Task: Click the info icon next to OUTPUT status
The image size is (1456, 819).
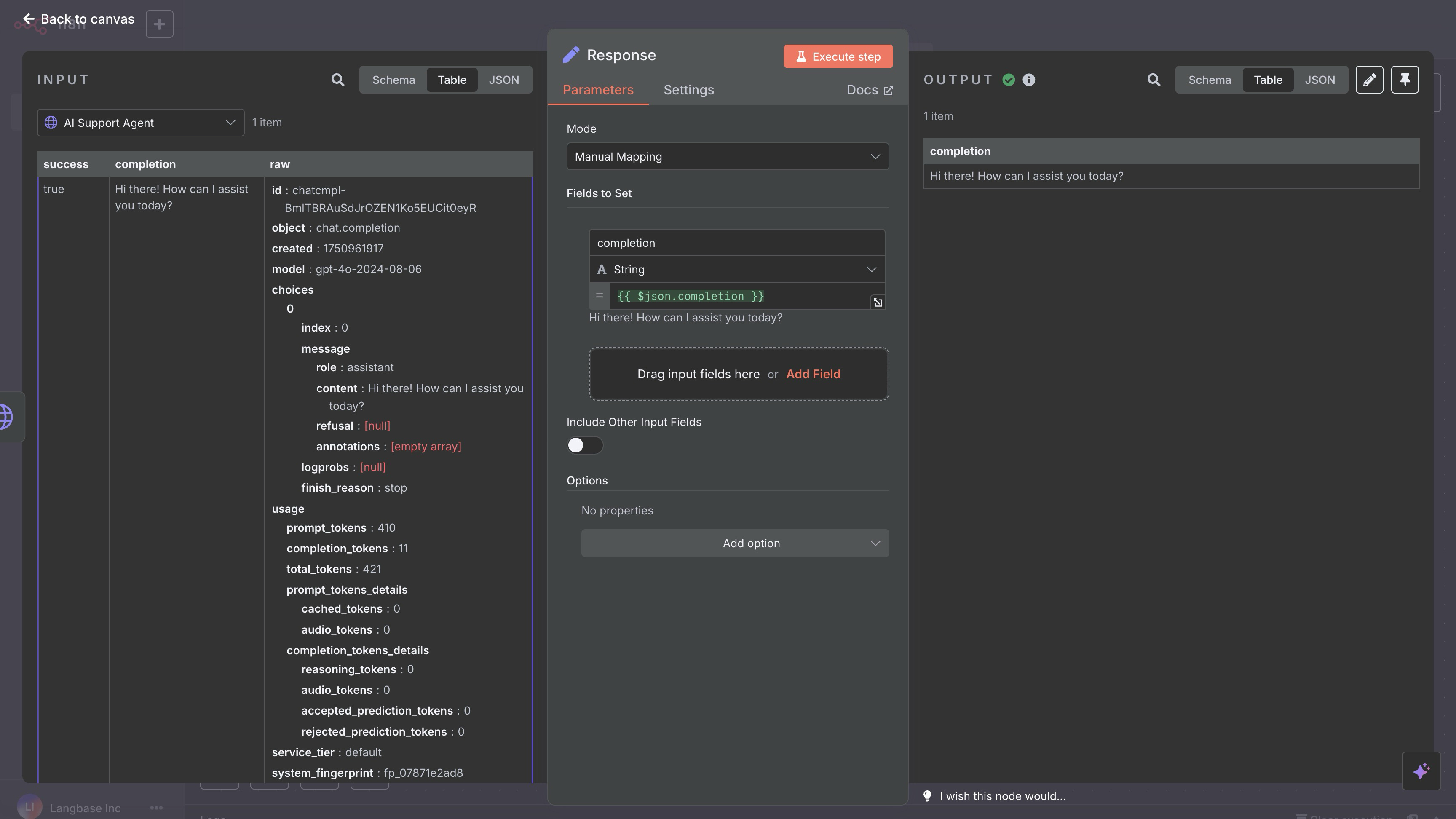Action: (x=1028, y=80)
